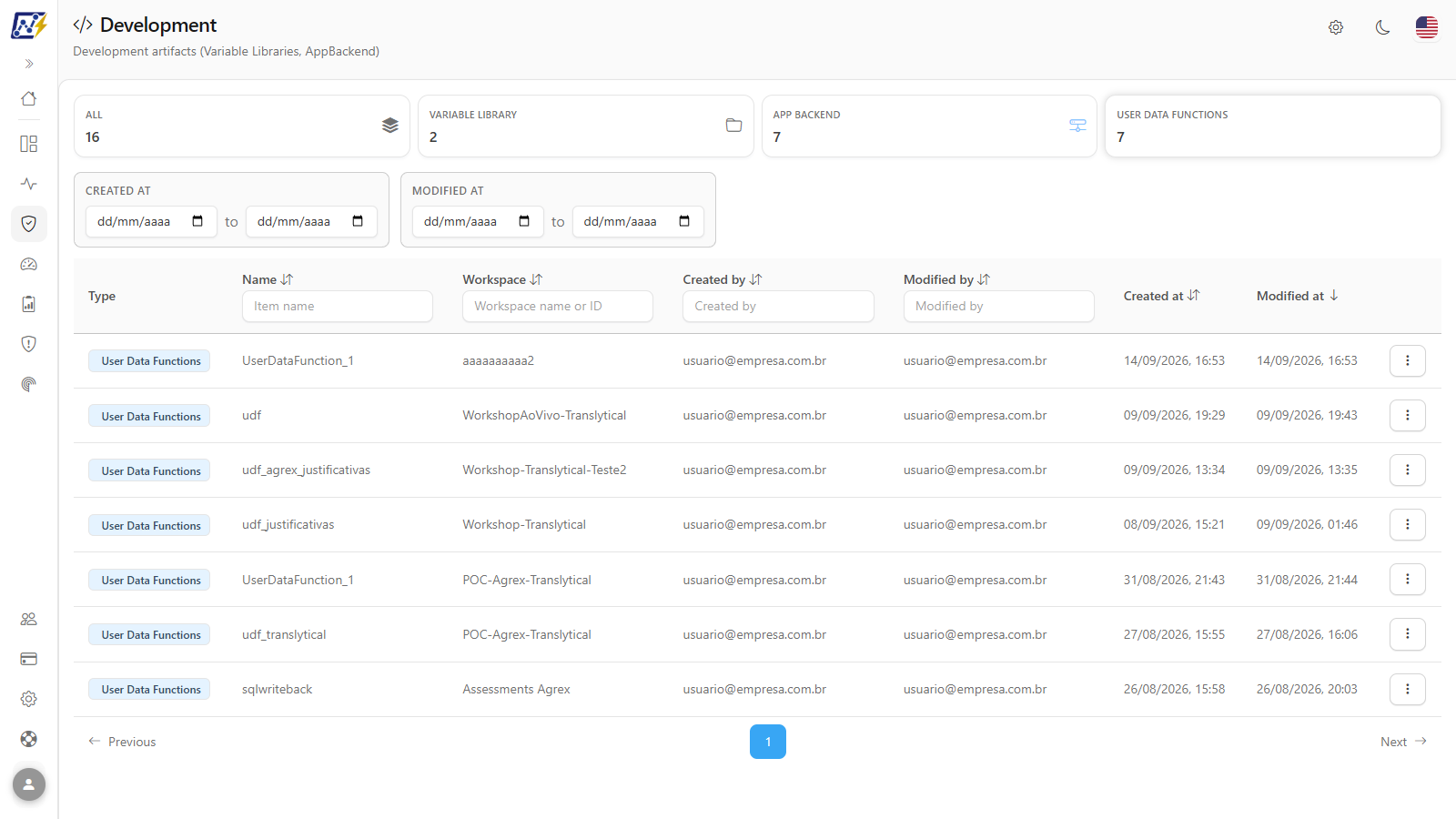This screenshot has width=1456, height=819.
Task: Select the Variable Library filter card
Action: 586,126
